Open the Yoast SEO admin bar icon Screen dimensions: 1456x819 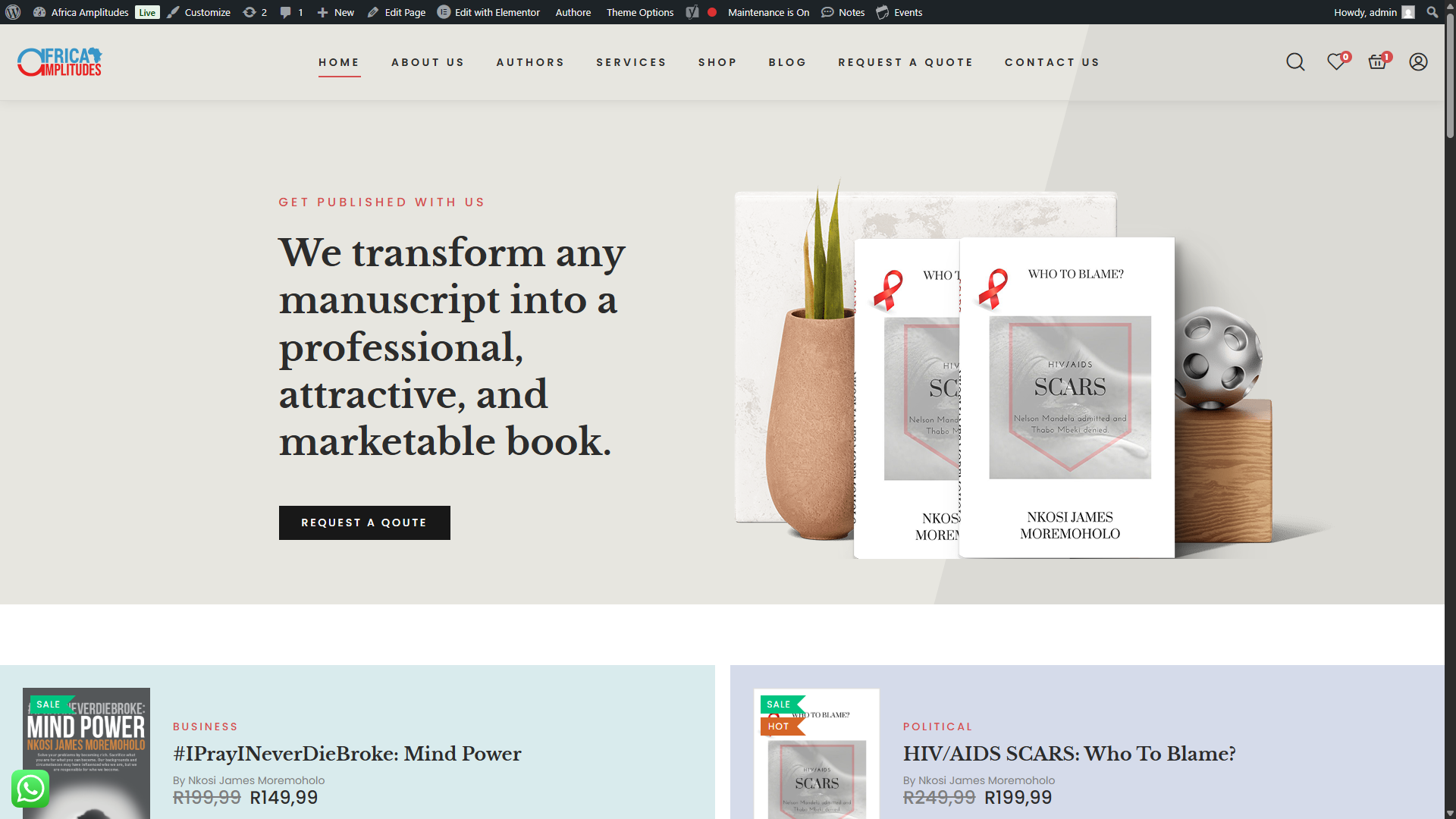pyautogui.click(x=692, y=12)
